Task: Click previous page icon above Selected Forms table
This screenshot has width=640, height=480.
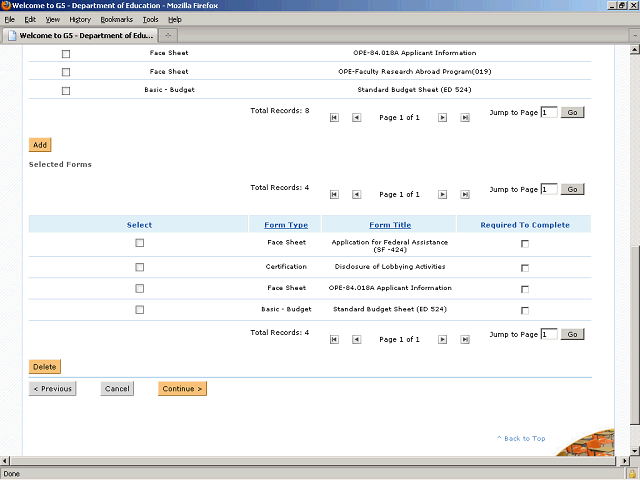Action: tap(356, 194)
